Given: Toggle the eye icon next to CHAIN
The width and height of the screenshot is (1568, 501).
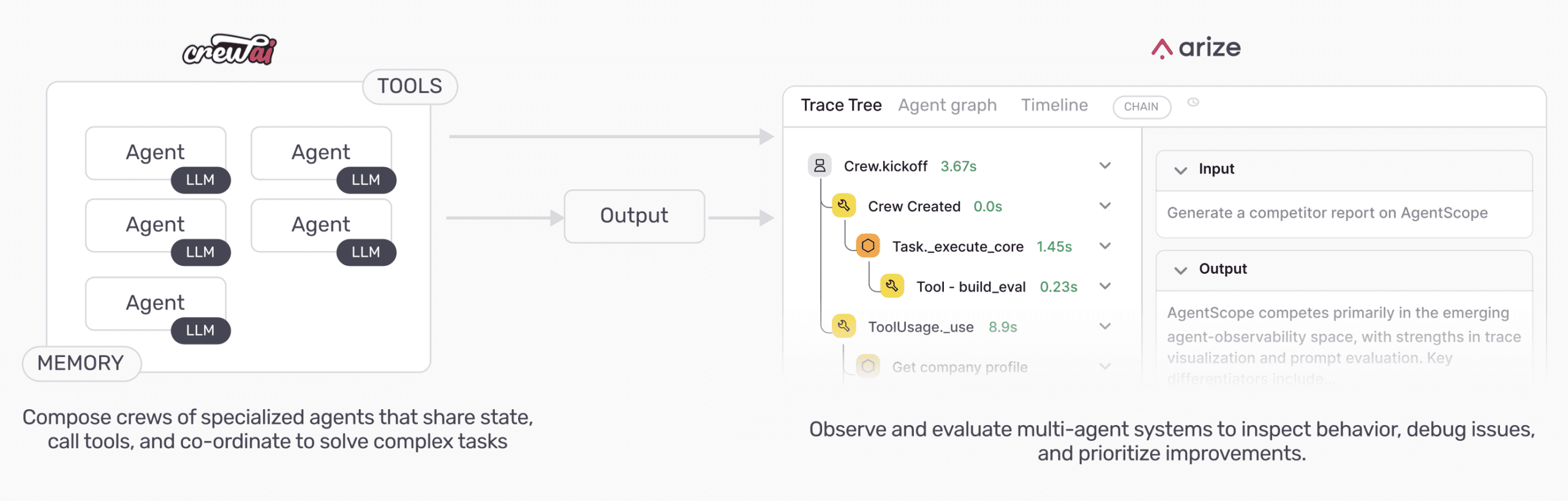Looking at the screenshot, I should (x=1193, y=102).
